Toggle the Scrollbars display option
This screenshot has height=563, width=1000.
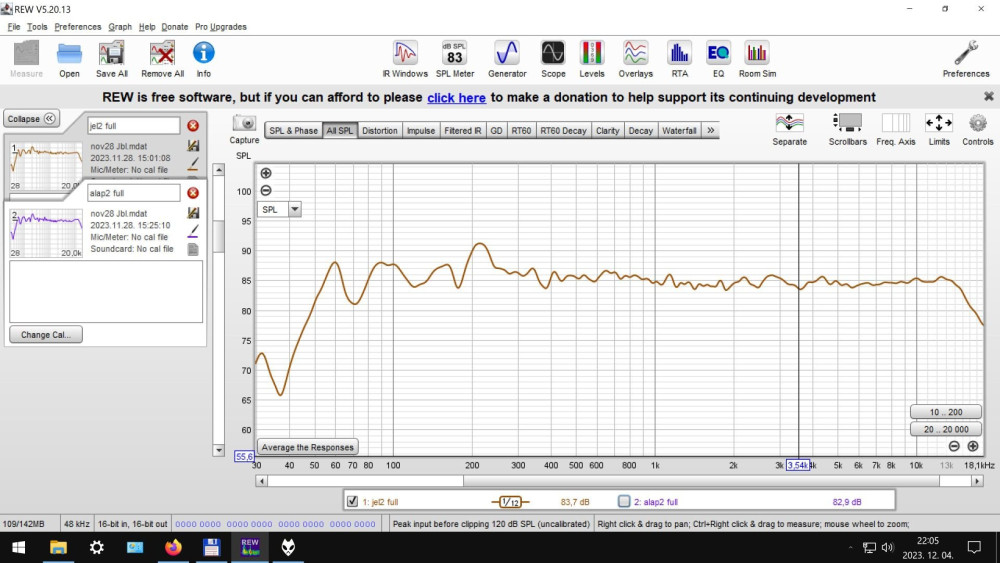[x=848, y=127]
